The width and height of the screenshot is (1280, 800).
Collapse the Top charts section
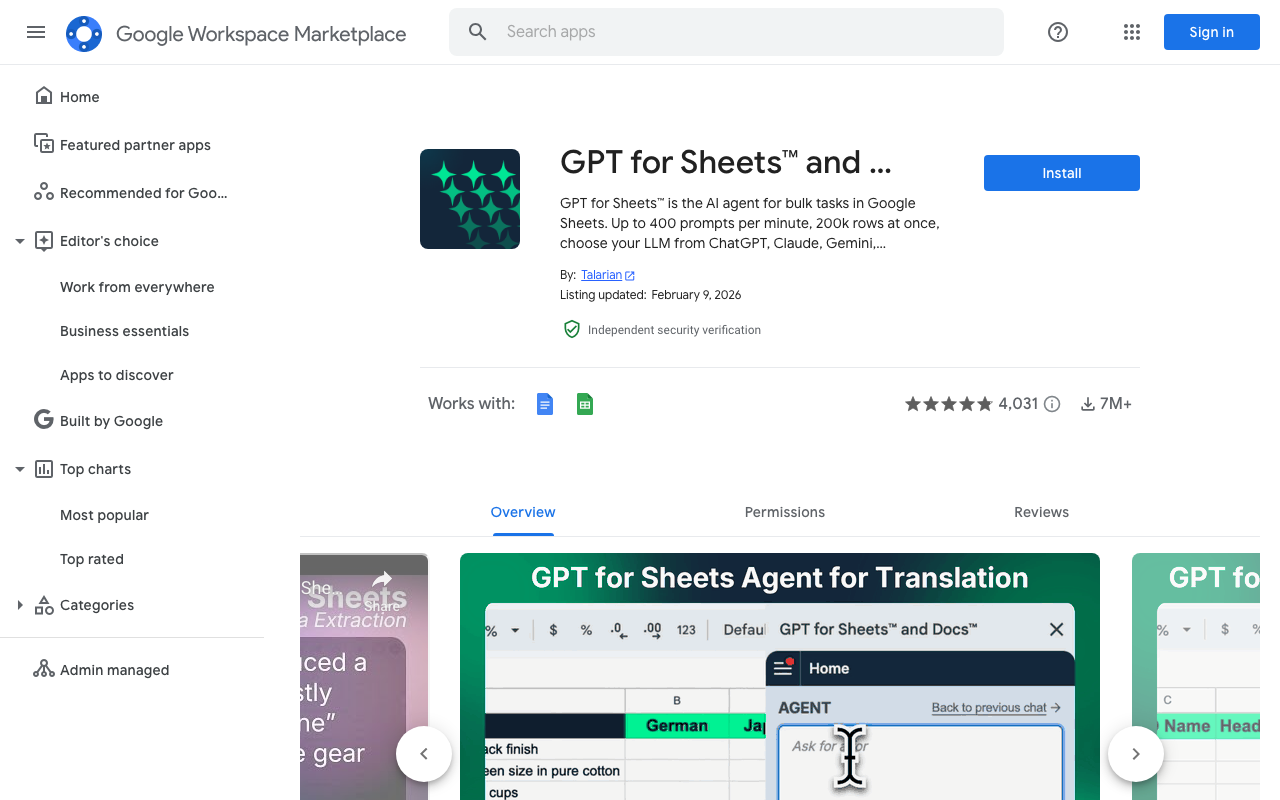(19, 469)
